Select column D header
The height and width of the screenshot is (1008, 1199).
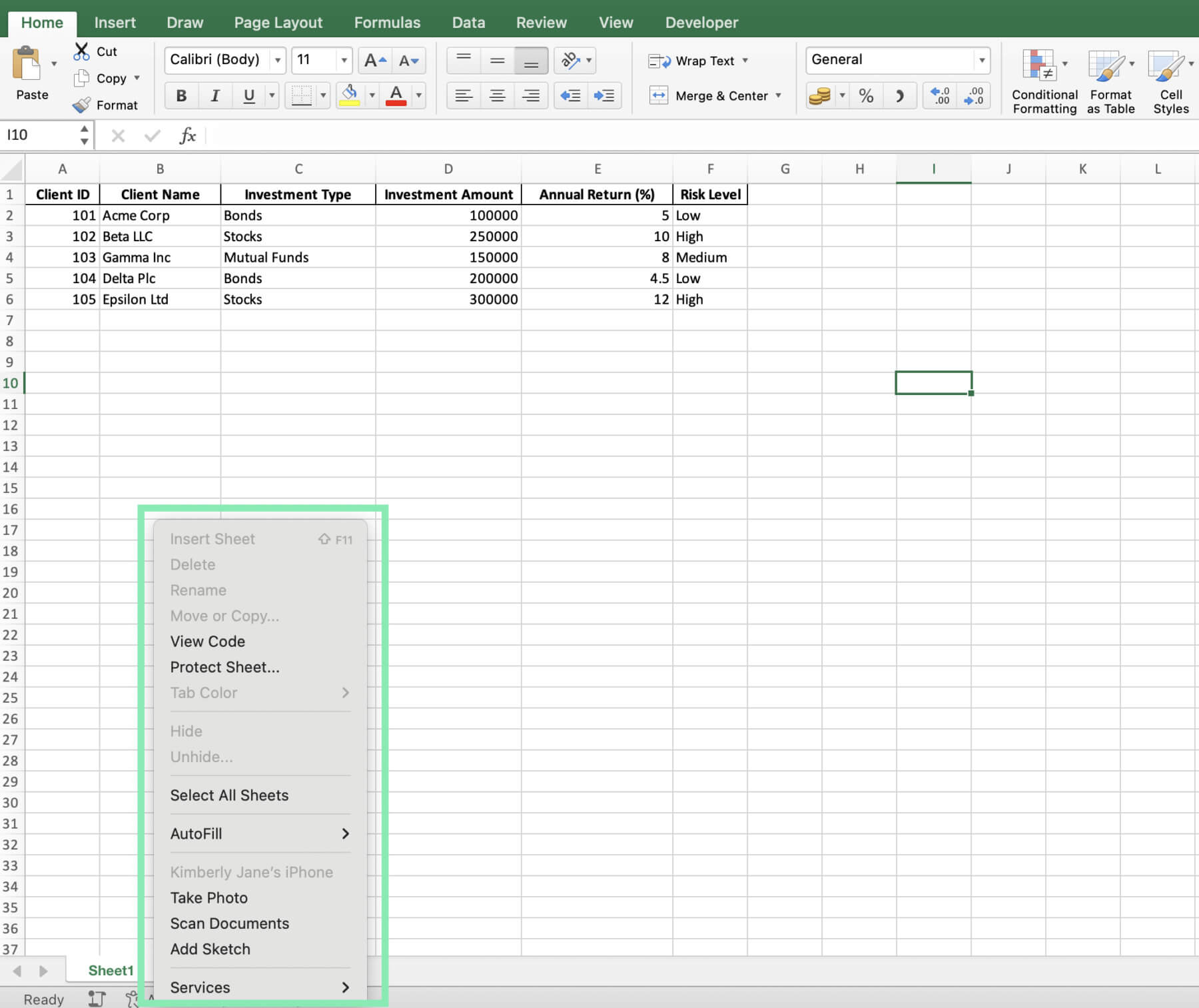click(448, 169)
